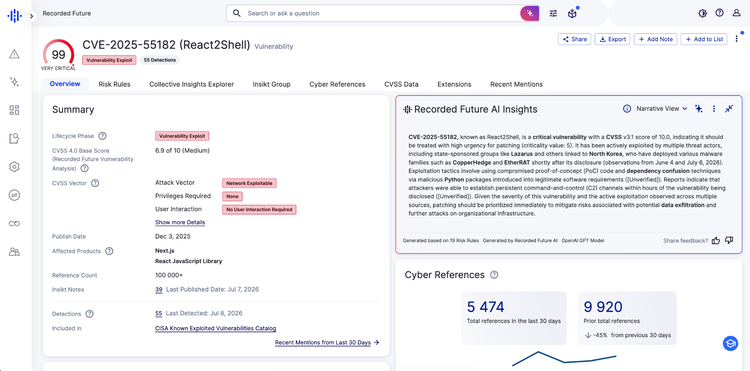Click the 55 Detections badge
This screenshot has width=750, height=371.
tap(160, 60)
